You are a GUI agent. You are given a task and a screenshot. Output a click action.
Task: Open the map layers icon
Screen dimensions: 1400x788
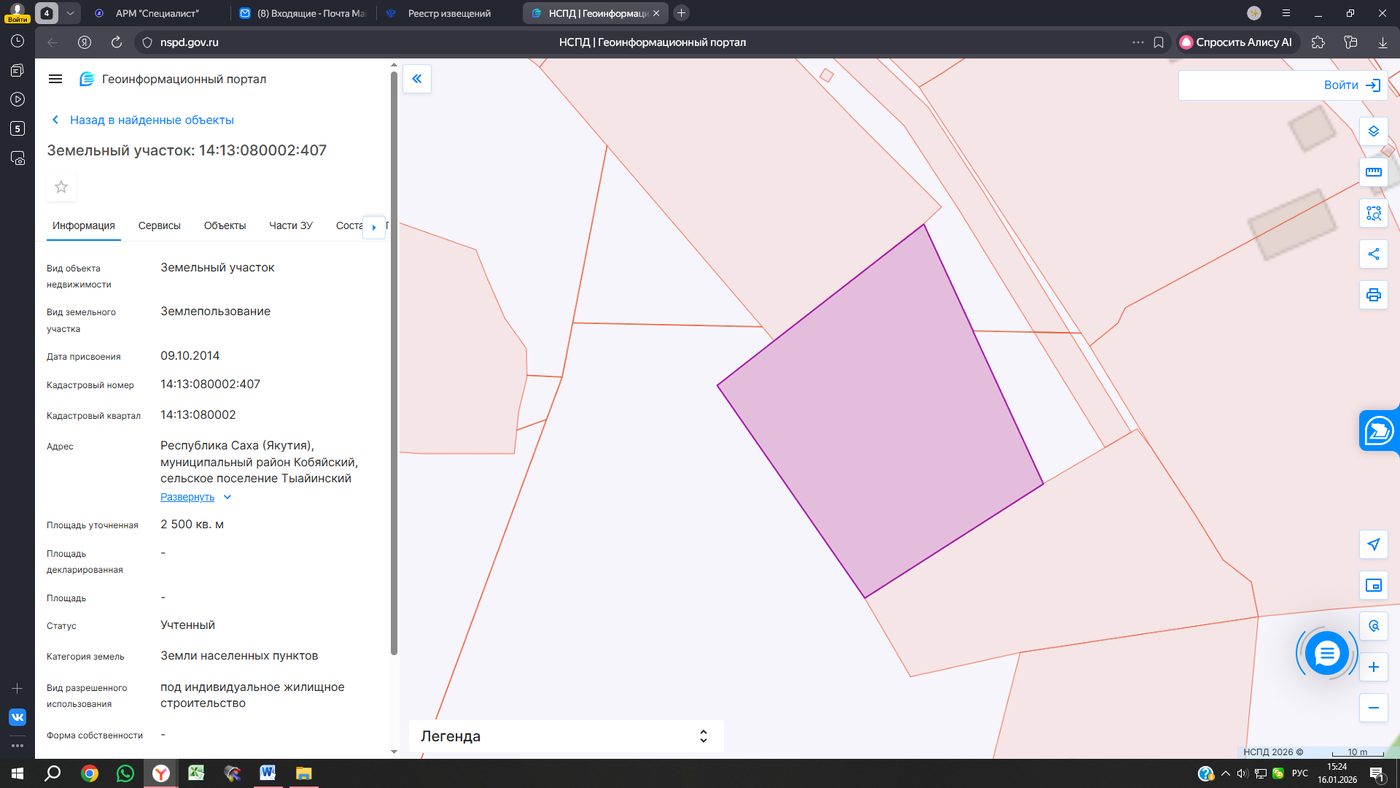1373,131
